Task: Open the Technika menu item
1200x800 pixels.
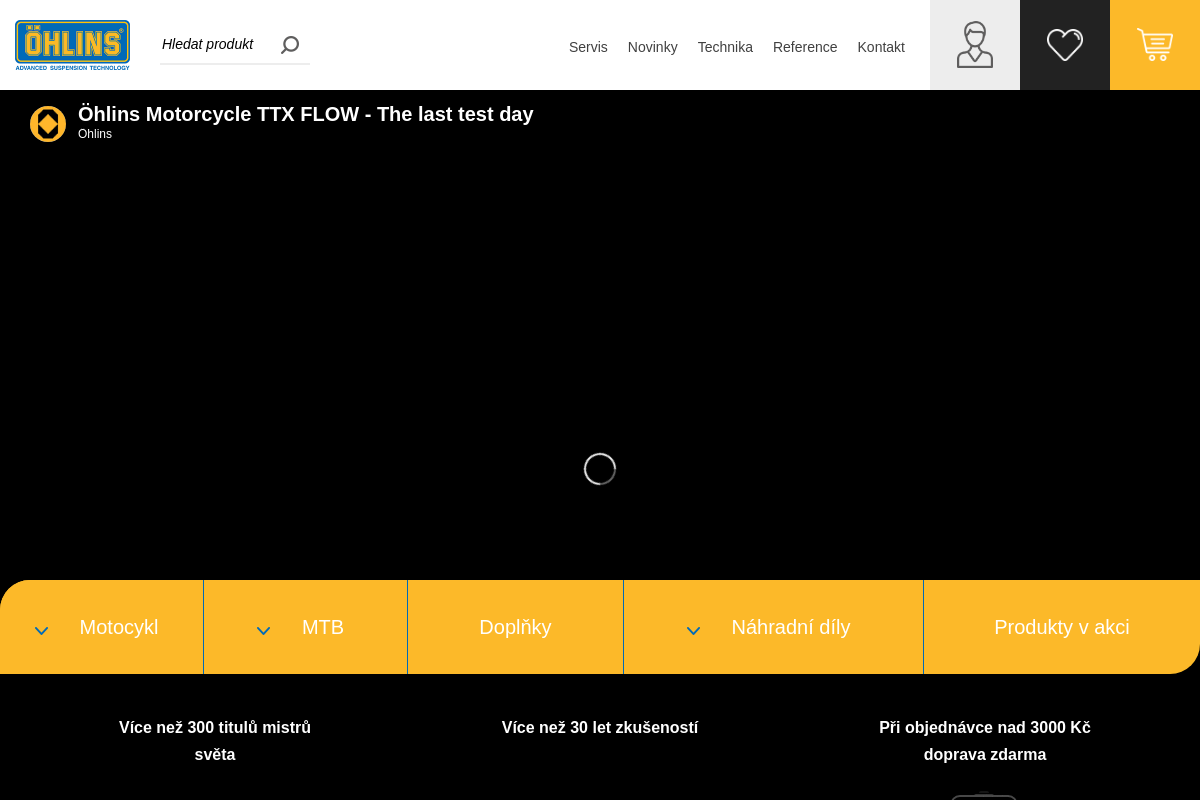Action: tap(725, 47)
